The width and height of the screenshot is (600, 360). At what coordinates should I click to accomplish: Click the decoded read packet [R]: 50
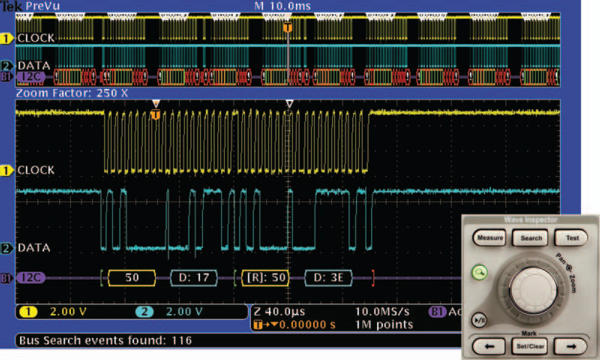click(266, 278)
